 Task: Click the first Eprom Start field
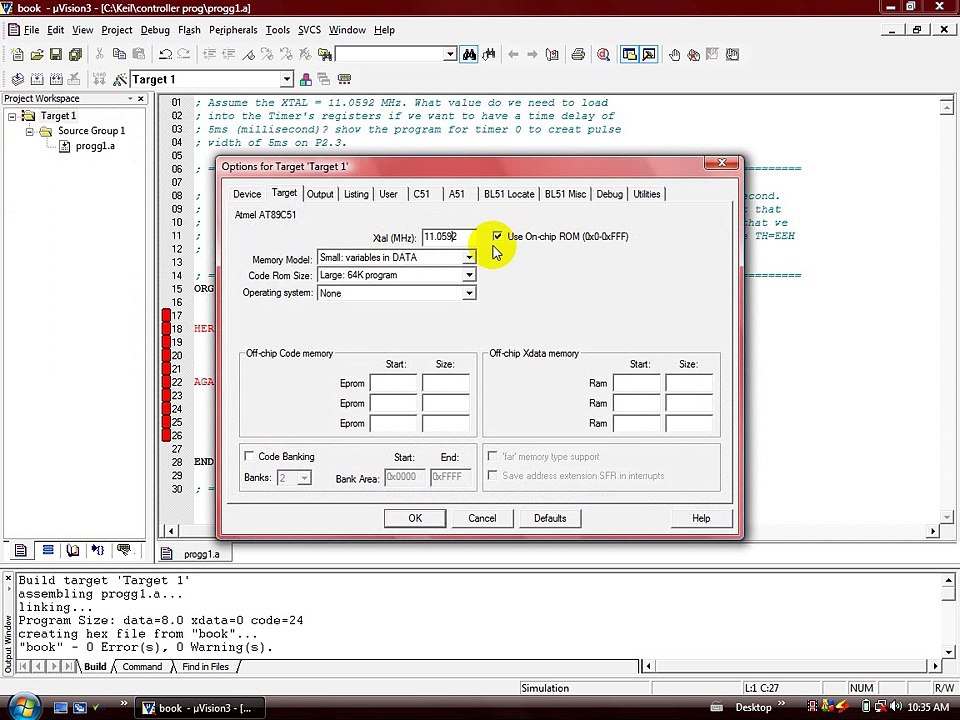coord(394,383)
